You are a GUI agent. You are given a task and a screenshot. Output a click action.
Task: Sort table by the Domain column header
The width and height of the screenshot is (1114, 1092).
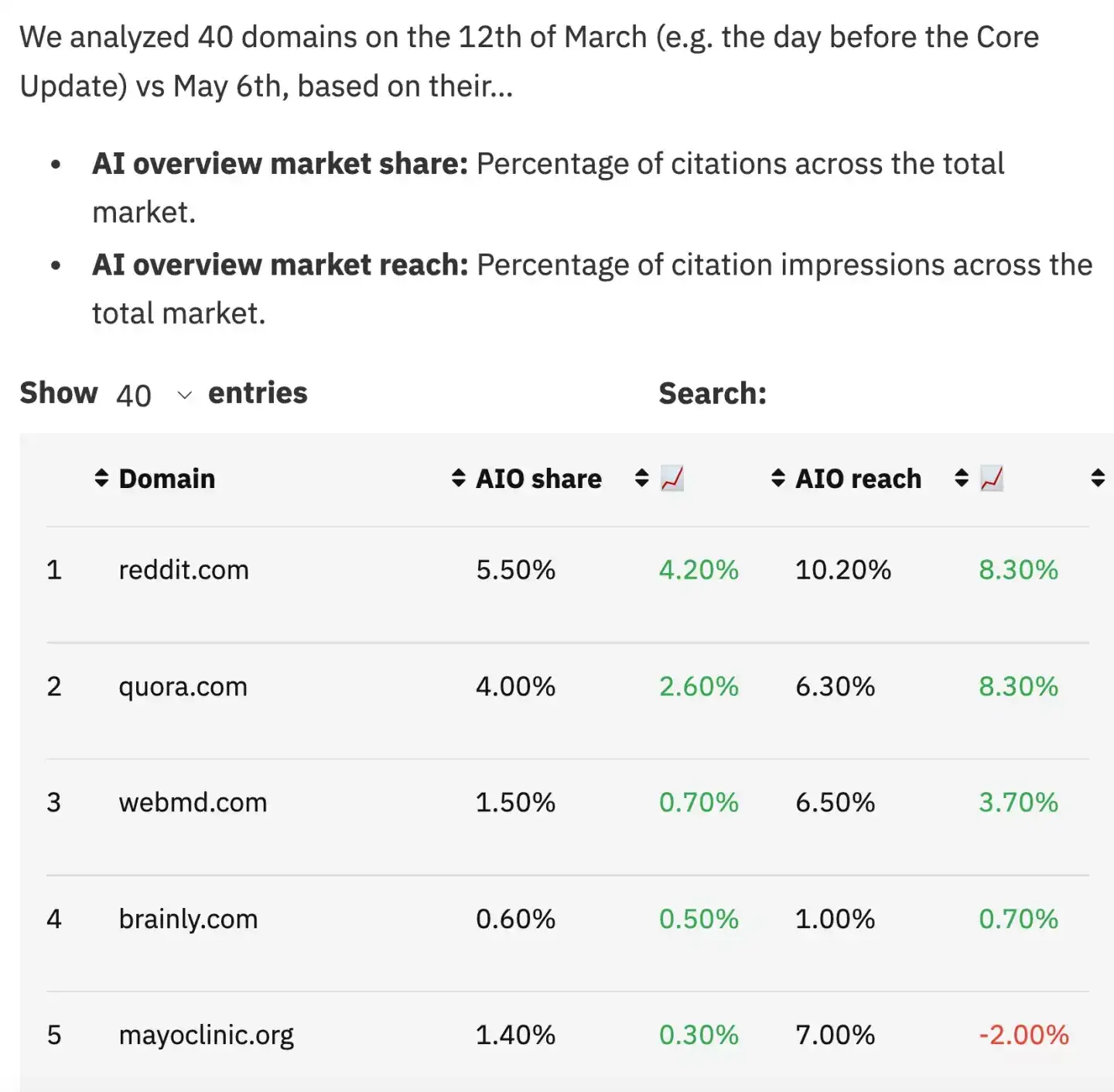[x=167, y=479]
